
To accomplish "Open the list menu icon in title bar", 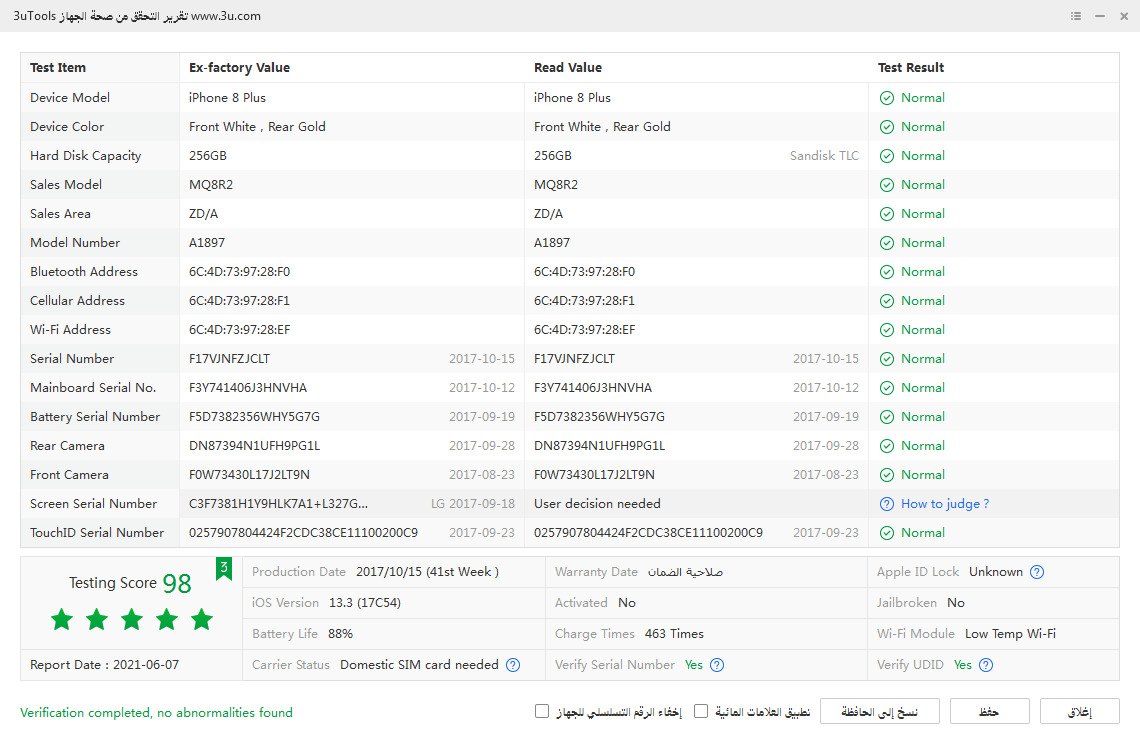I will click(x=1075, y=16).
